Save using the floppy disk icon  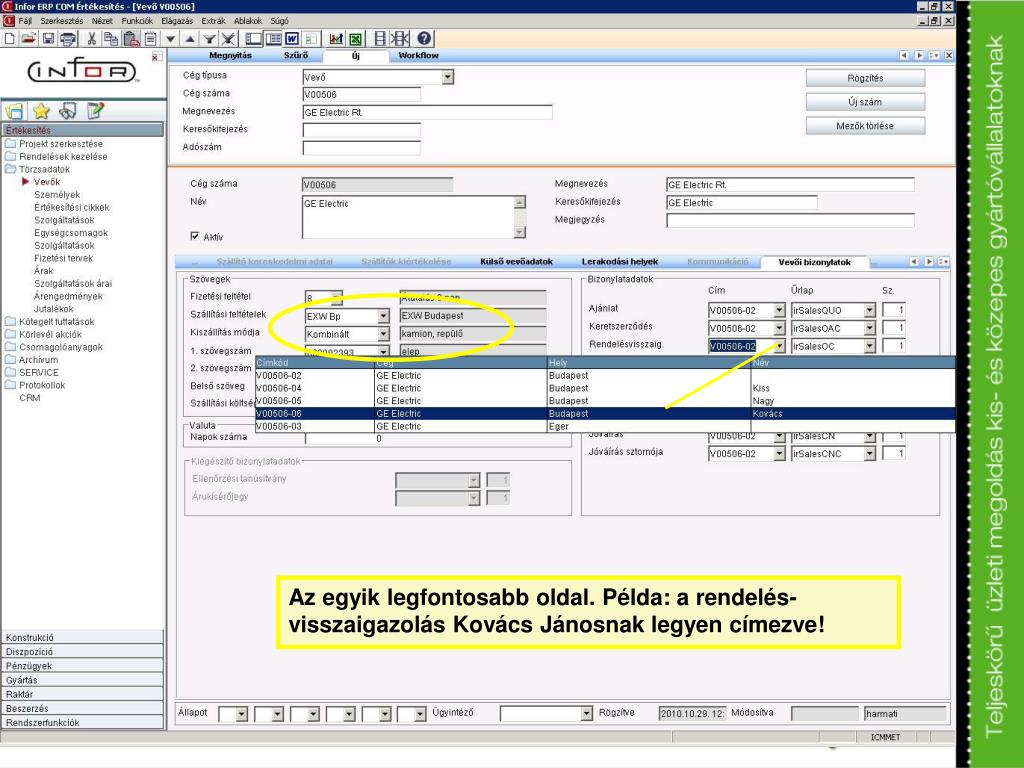(x=48, y=39)
